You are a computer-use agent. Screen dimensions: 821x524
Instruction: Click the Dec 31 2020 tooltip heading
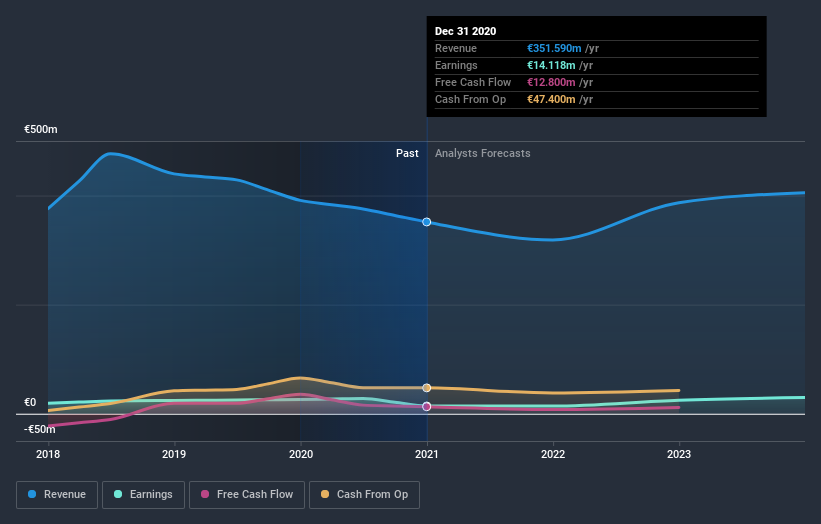(465, 31)
